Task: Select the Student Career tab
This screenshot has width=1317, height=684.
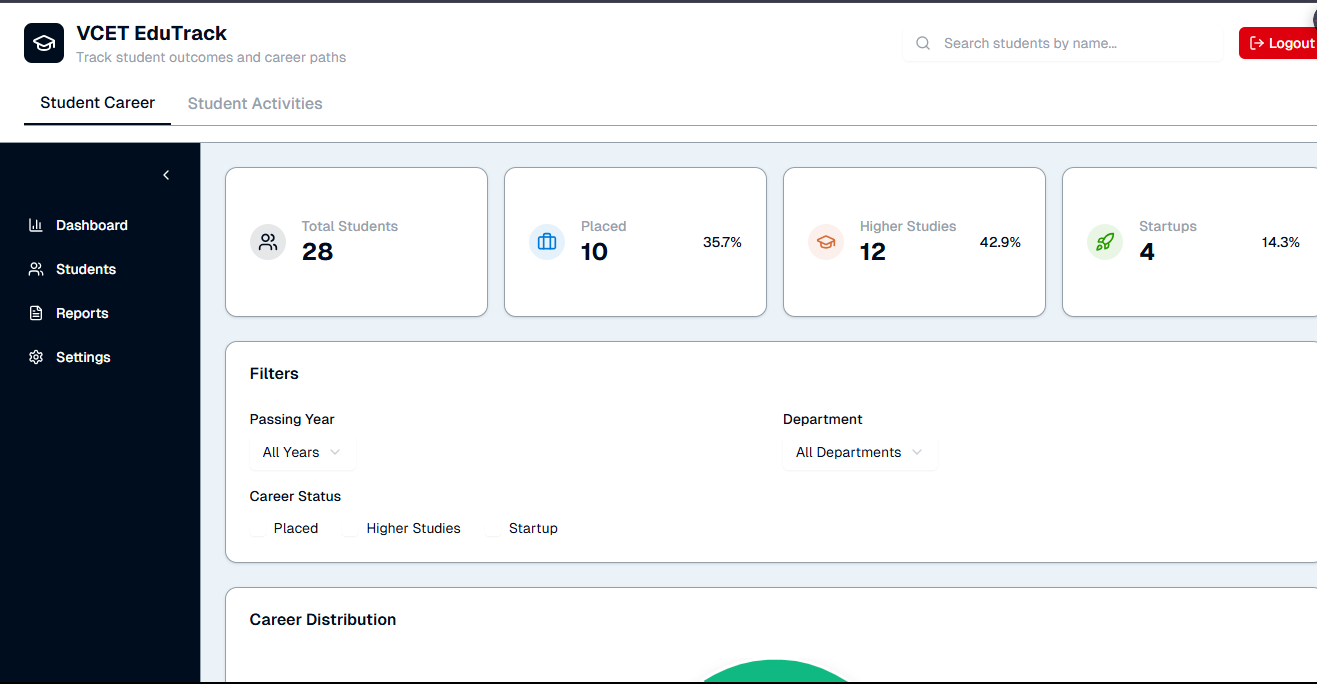Action: point(97,103)
